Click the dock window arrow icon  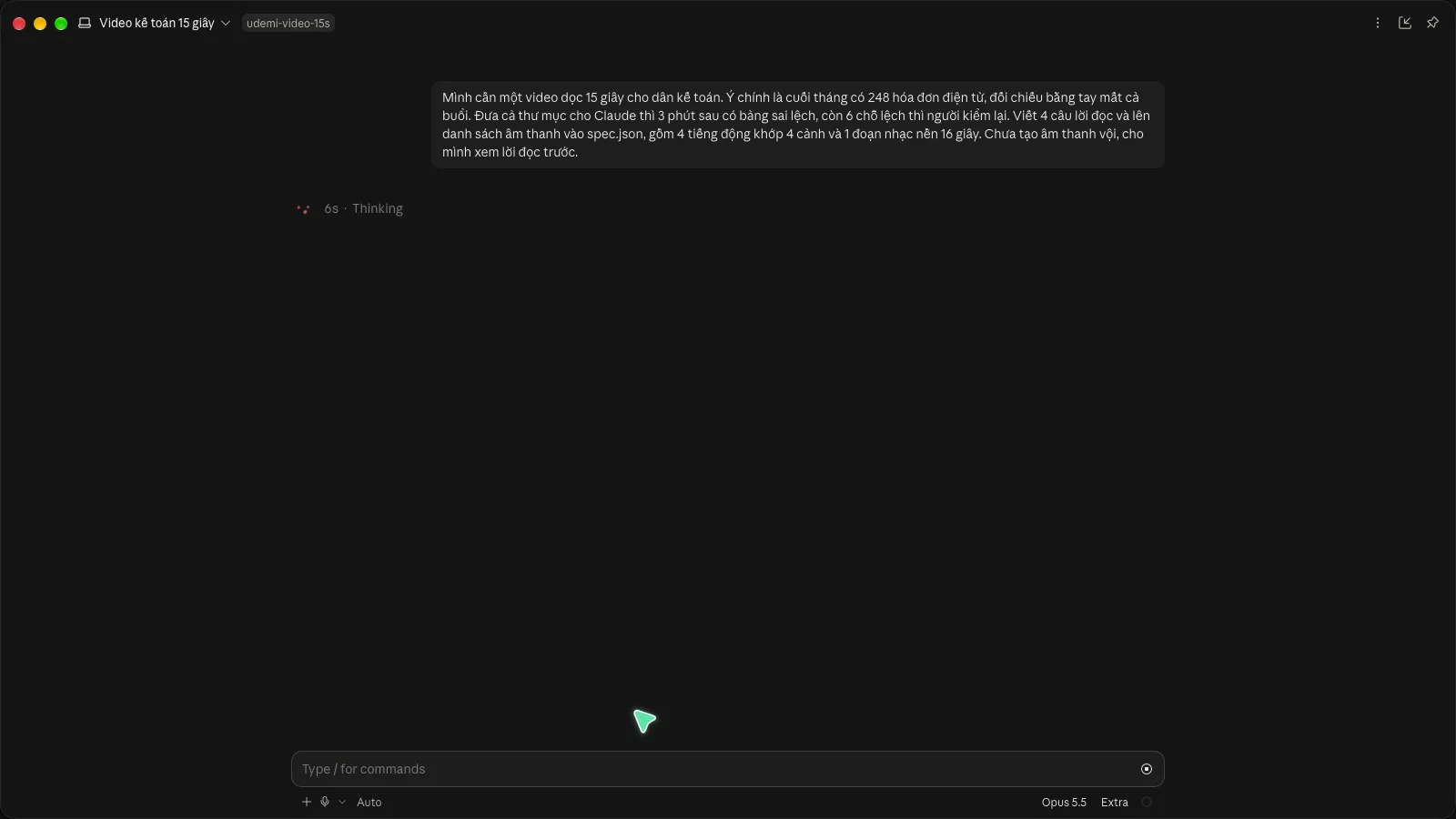(x=1405, y=23)
